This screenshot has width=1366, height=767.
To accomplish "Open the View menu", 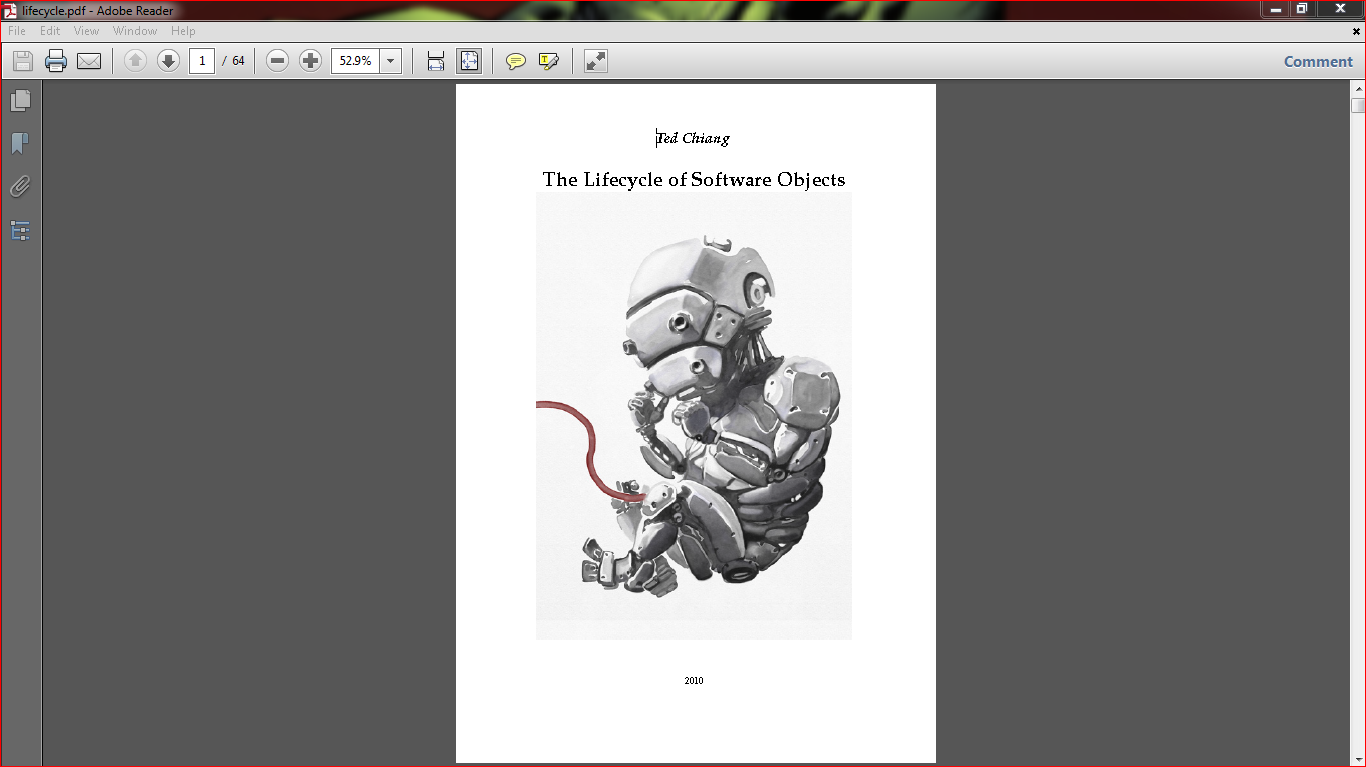I will [86, 31].
